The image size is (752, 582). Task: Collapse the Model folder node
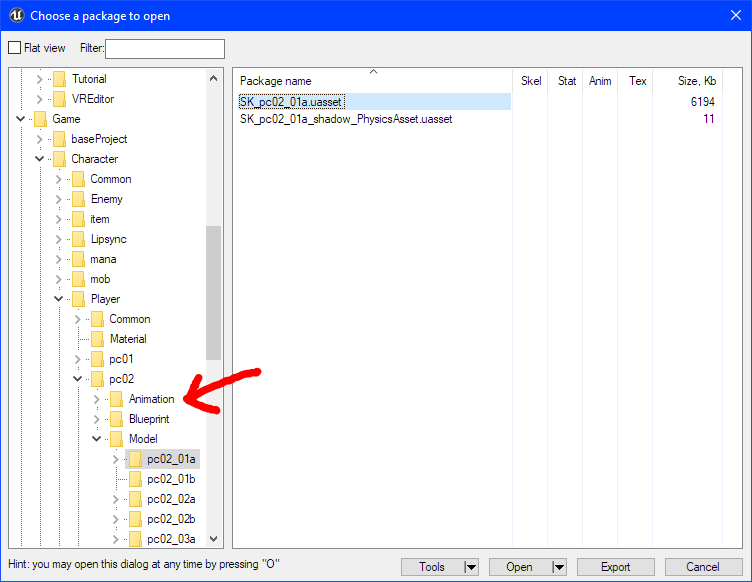[x=96, y=439]
